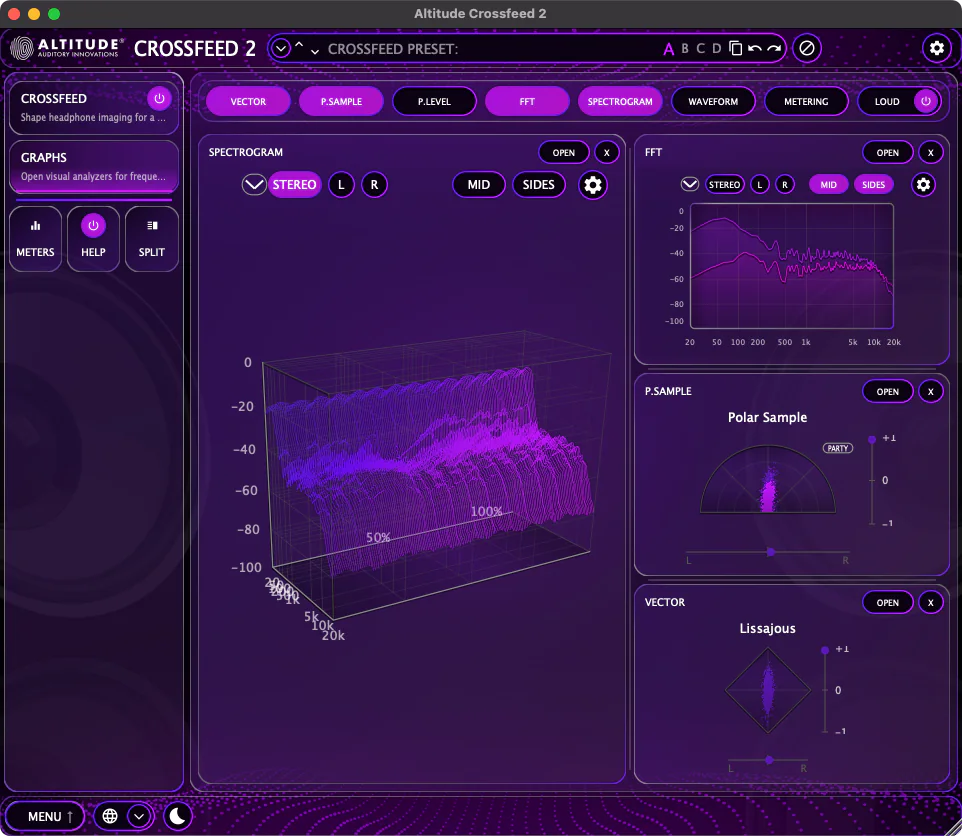The image size is (962, 836).
Task: Click Polar Sample L-R balance slider
Action: (767, 552)
